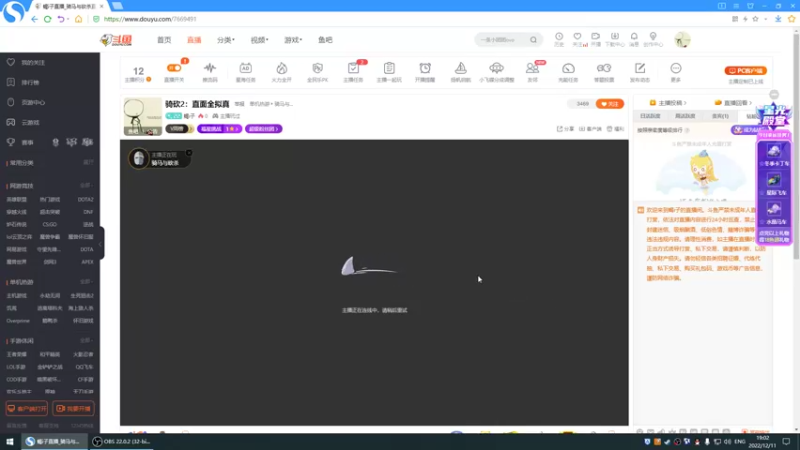Image resolution: width=800 pixels, height=450 pixels.
Task: Open the 关注 heart icon in the header
Action: point(577,36)
